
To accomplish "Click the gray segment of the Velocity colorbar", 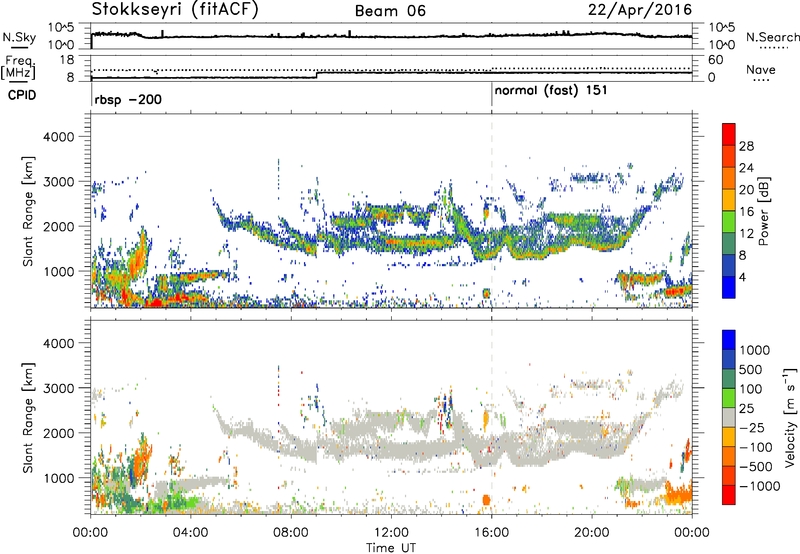I will pos(729,417).
